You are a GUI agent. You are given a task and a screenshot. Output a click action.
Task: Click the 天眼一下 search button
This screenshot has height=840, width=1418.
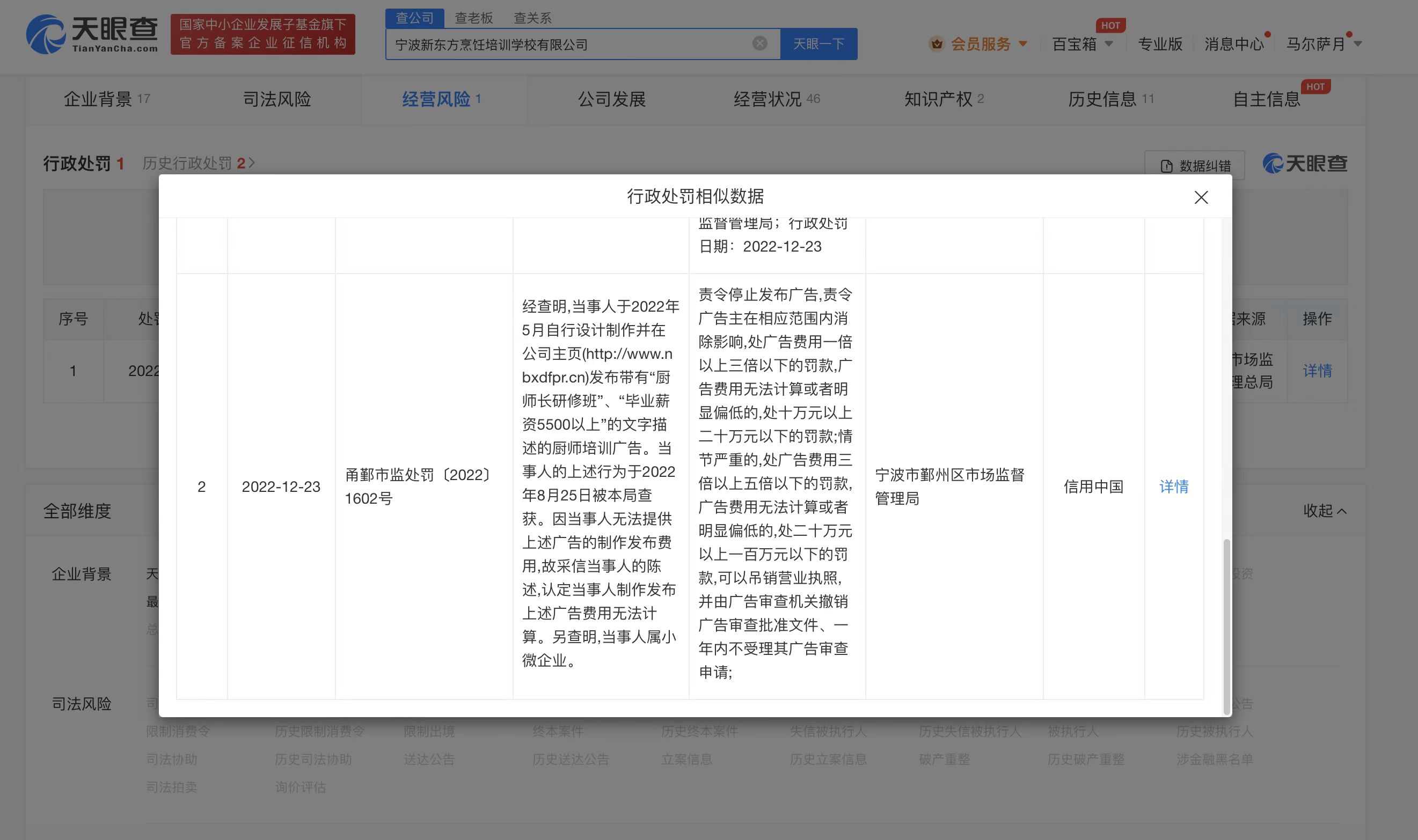tap(818, 43)
